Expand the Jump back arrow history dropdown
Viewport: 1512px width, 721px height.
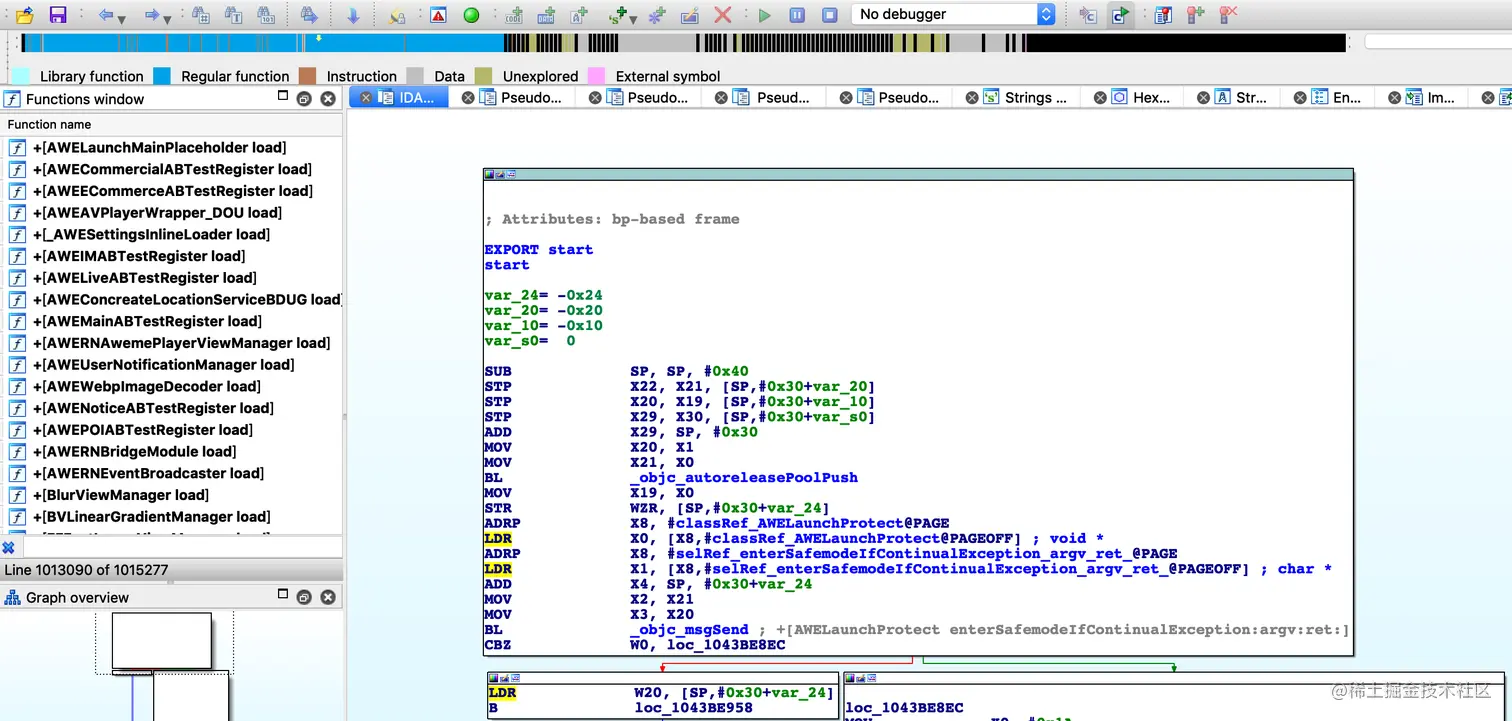coord(122,18)
